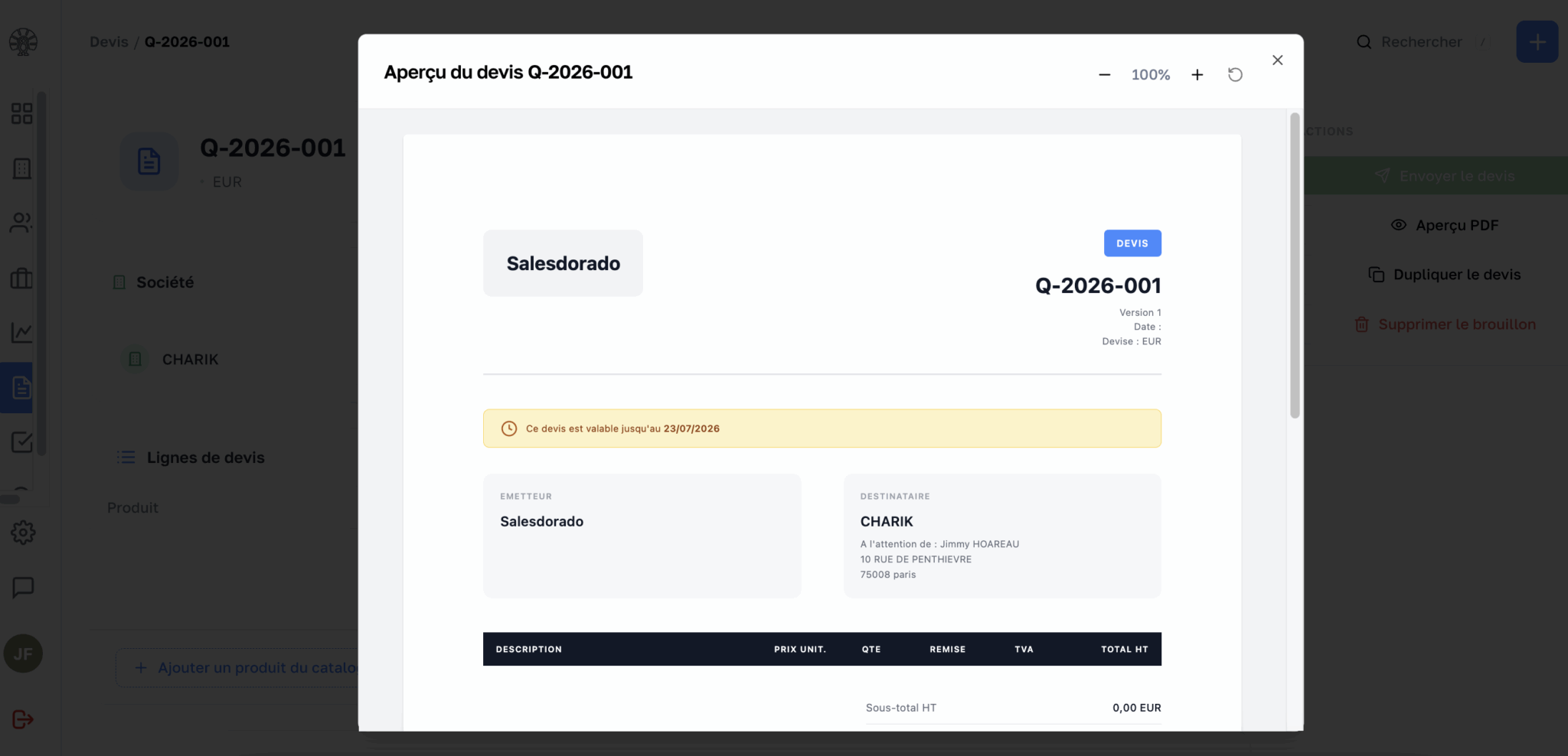
Task: Click the CHARIK recipient name
Action: coord(887,521)
